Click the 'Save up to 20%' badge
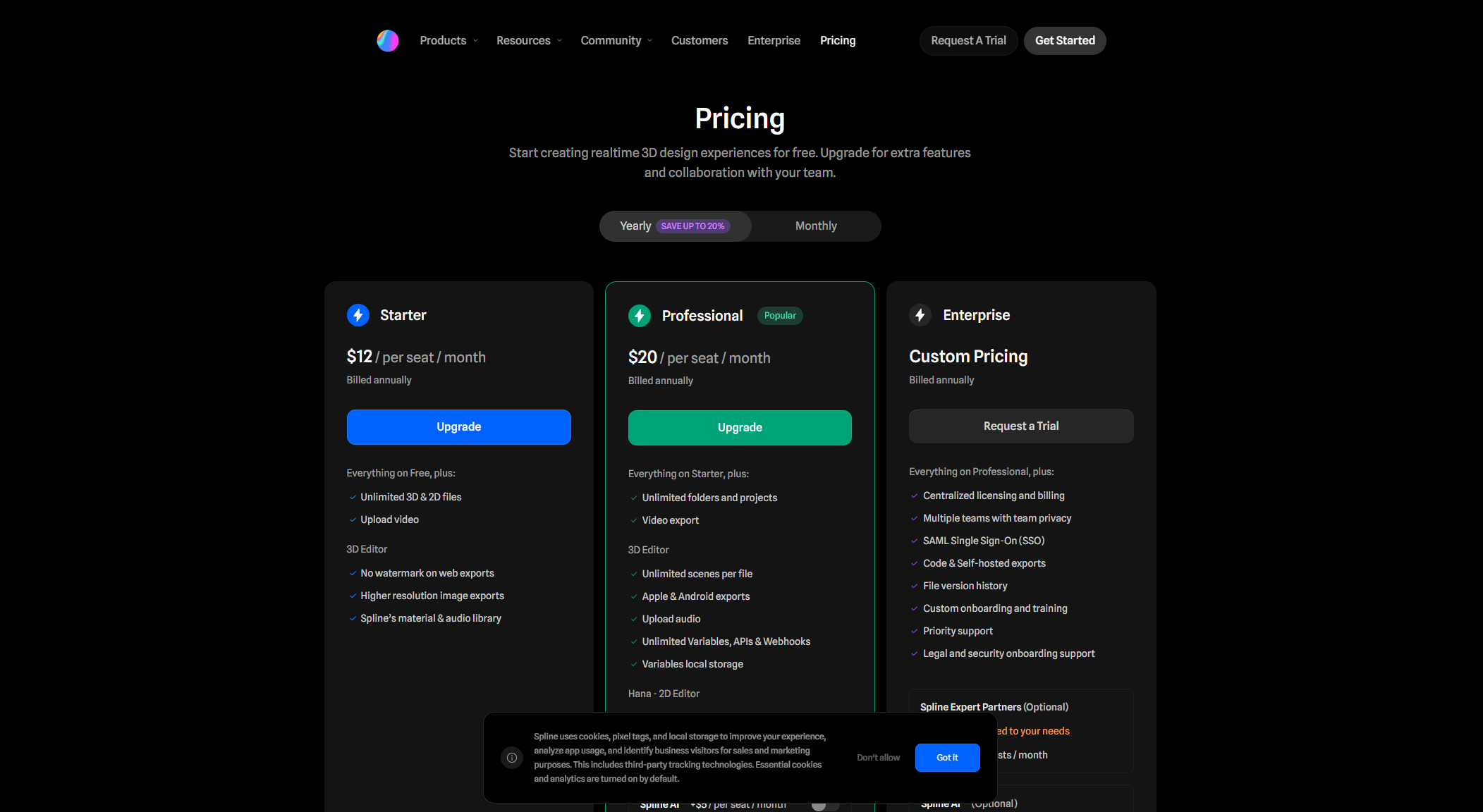Image resolution: width=1483 pixels, height=812 pixels. 692,226
